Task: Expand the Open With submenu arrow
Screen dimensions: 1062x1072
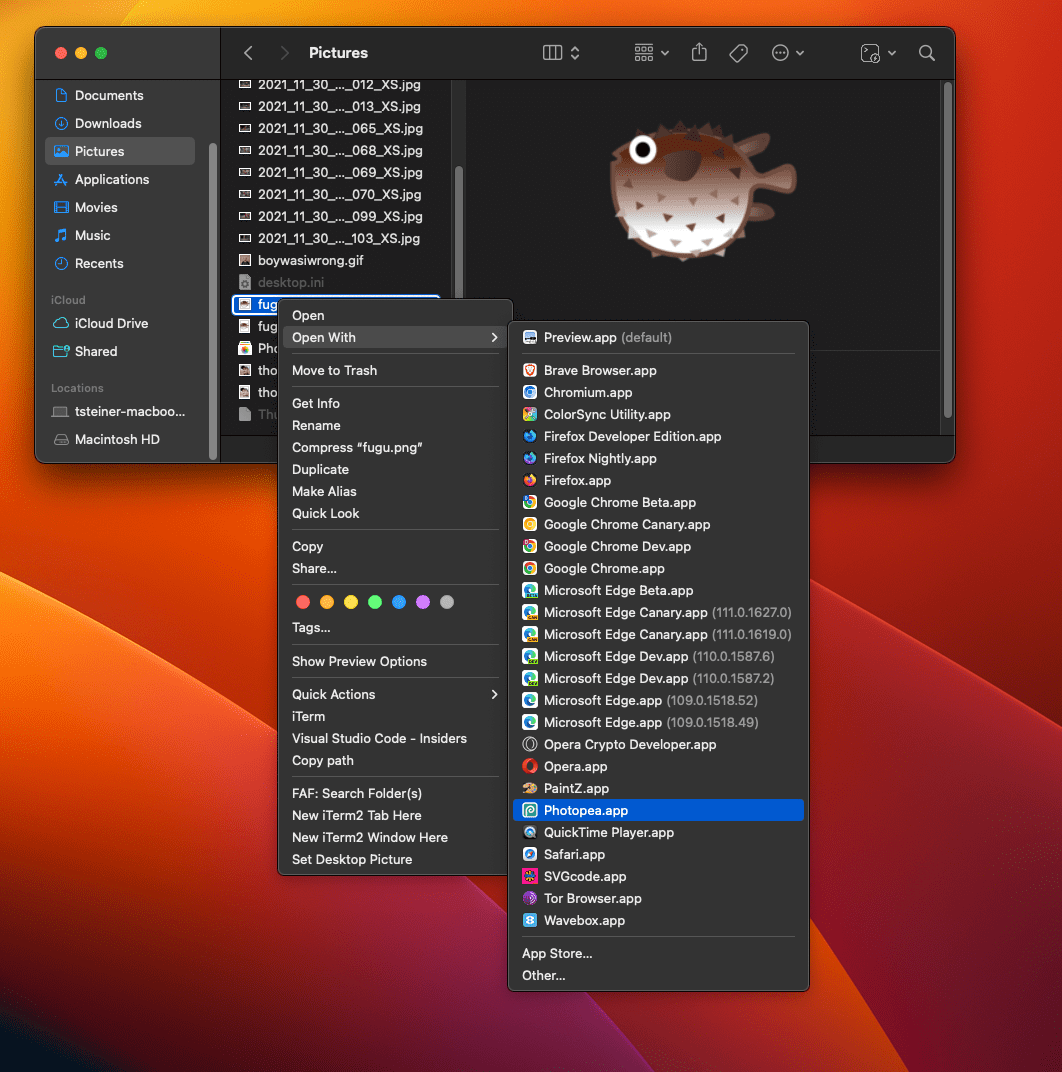Action: click(x=493, y=337)
